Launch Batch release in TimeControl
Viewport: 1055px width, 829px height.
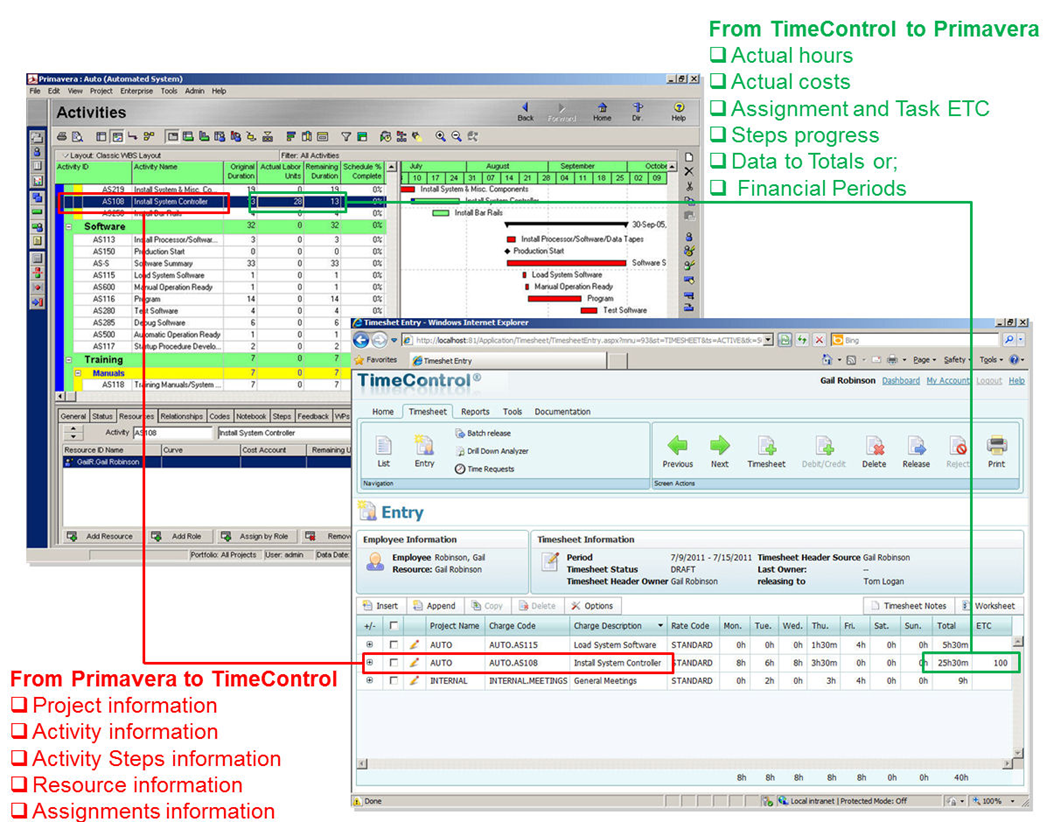pos(483,433)
